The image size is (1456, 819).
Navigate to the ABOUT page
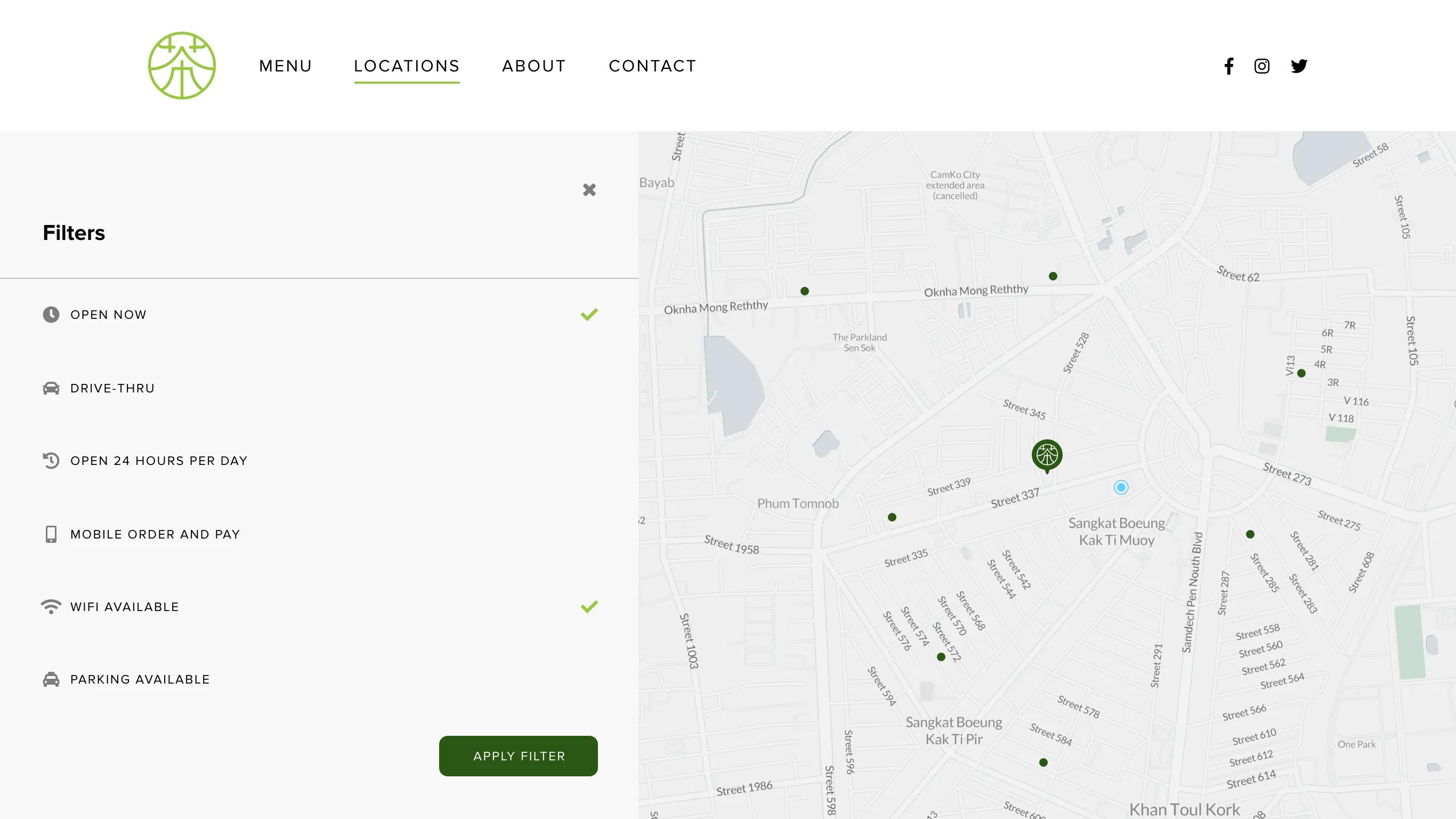click(534, 65)
